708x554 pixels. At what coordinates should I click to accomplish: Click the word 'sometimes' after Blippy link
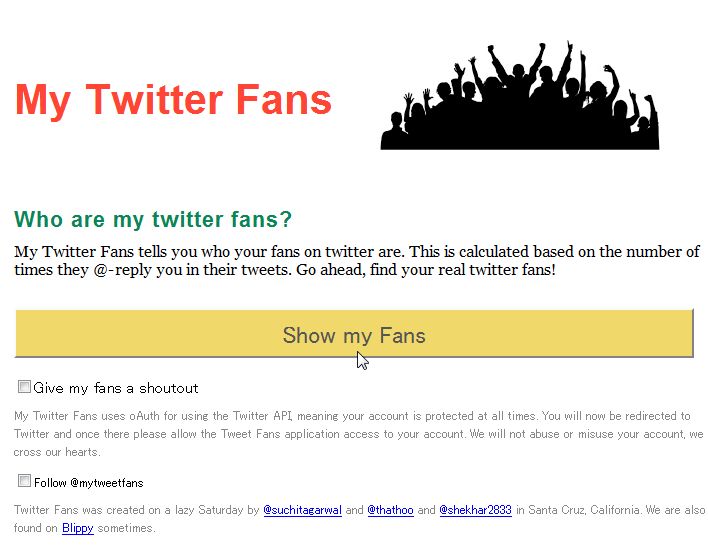tap(125, 528)
